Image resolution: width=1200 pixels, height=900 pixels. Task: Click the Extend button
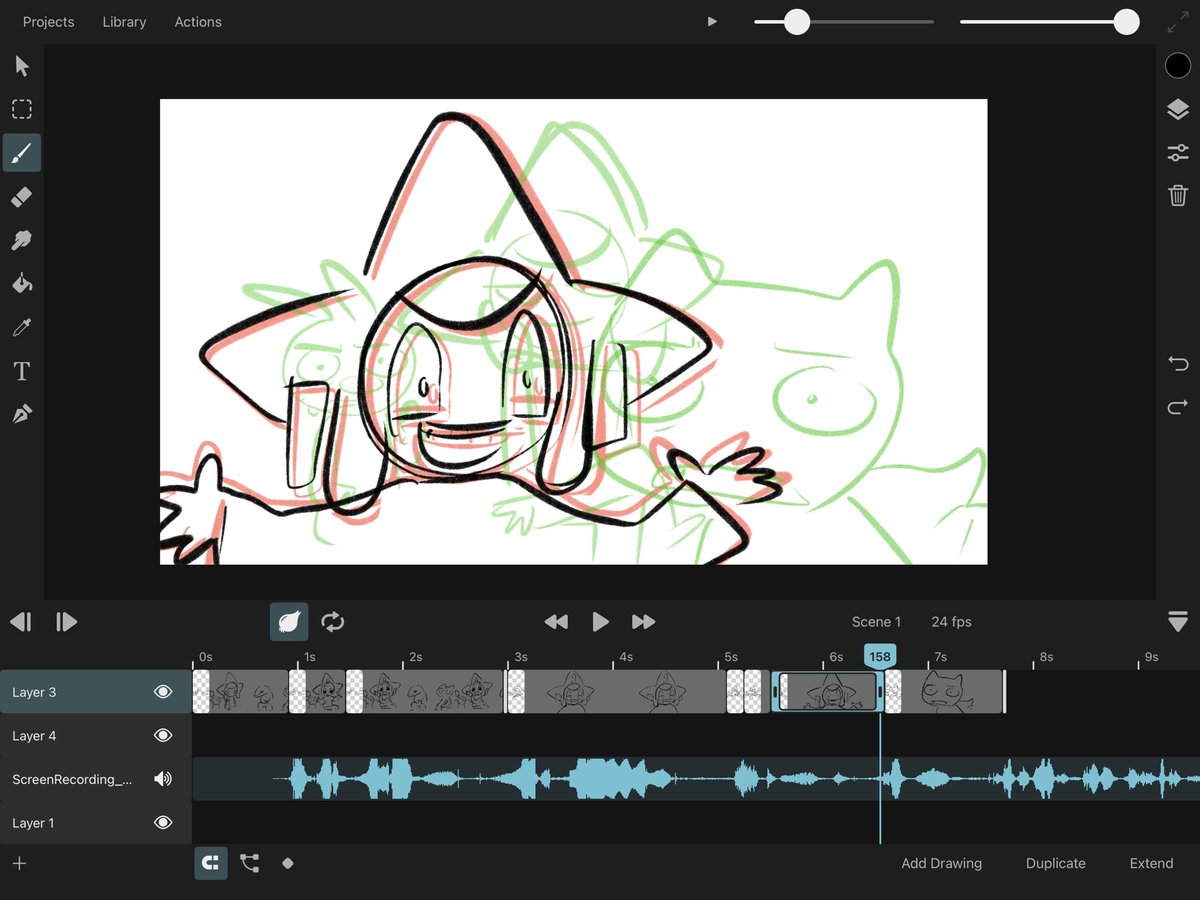click(1151, 863)
